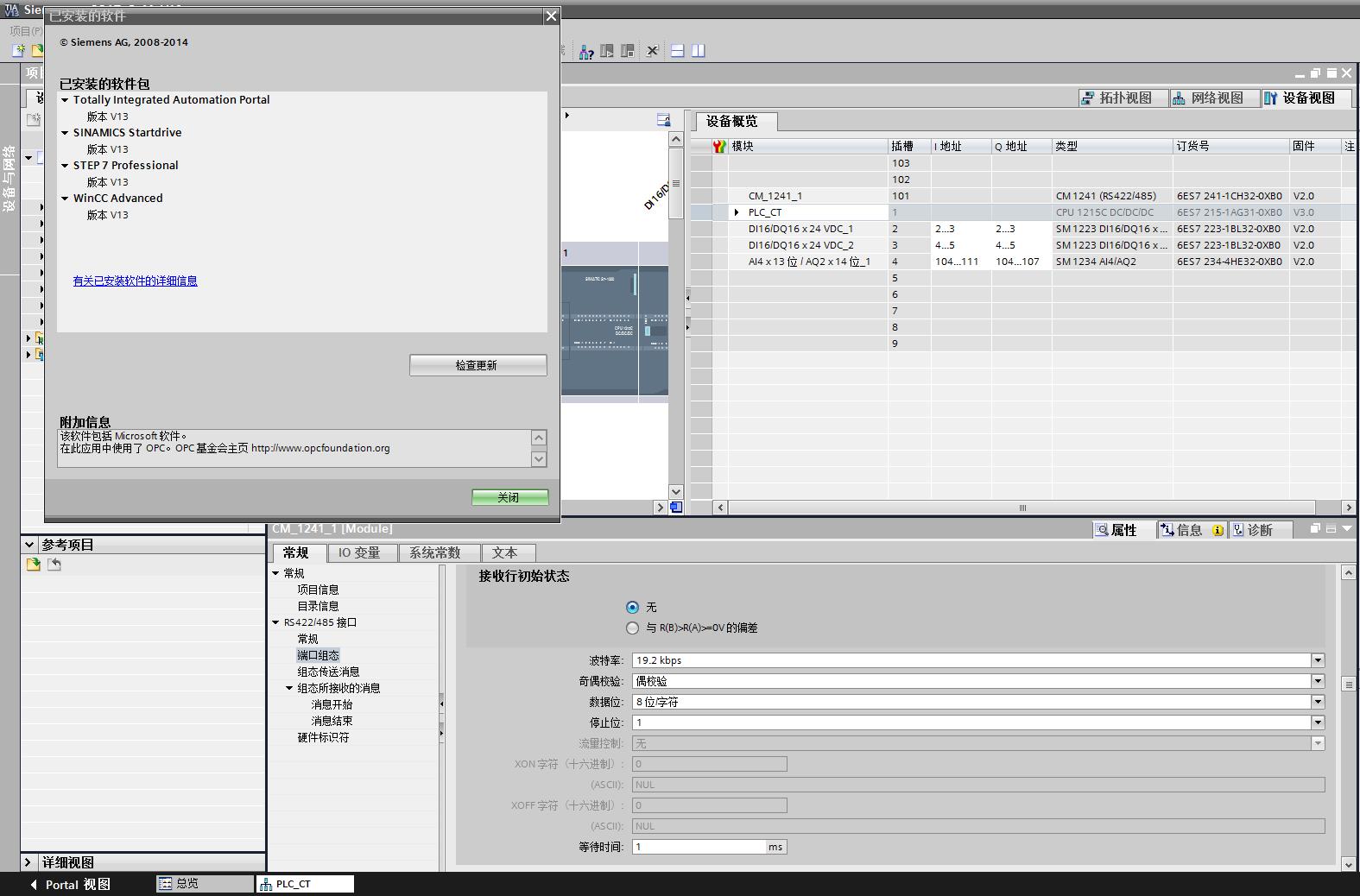Collapse the SINAMICS Startdrive entry
Viewport: 1360px width, 896px height.
click(x=65, y=133)
